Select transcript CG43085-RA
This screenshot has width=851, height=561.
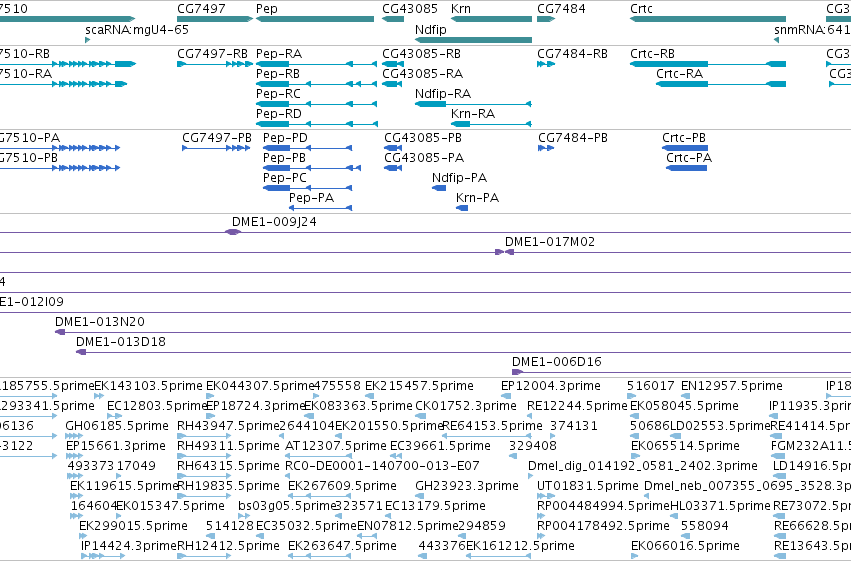tap(392, 84)
